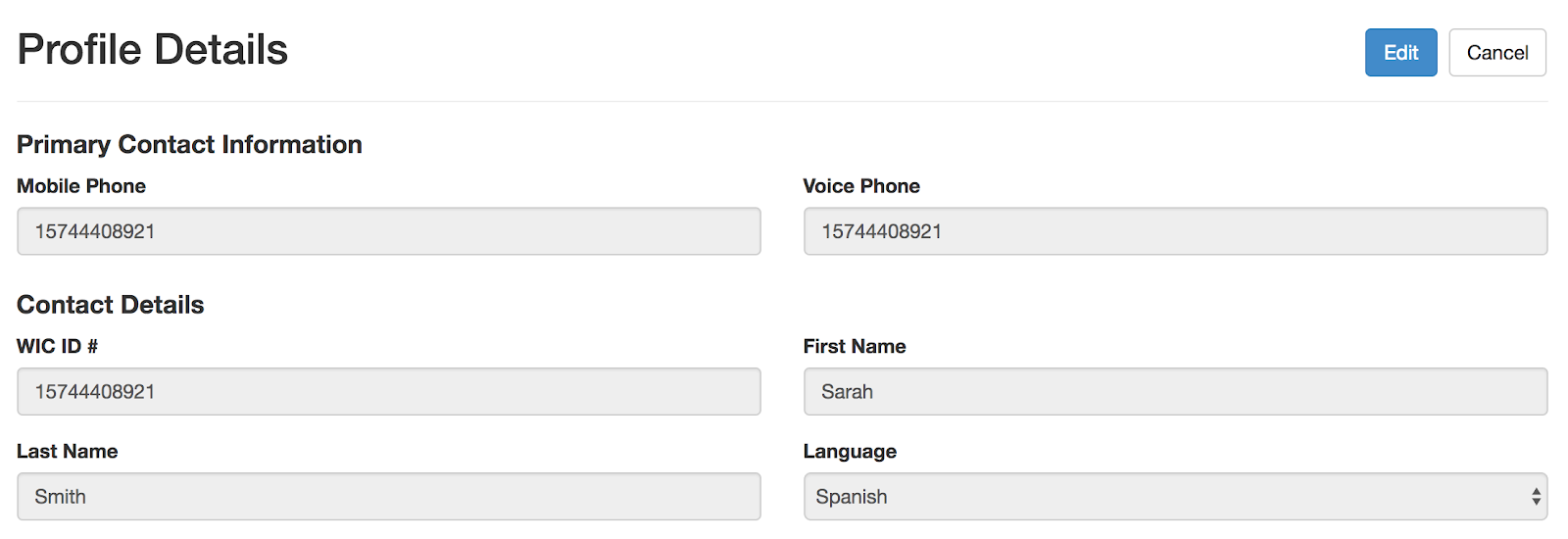Click the Contact Details section heading

coord(111,305)
